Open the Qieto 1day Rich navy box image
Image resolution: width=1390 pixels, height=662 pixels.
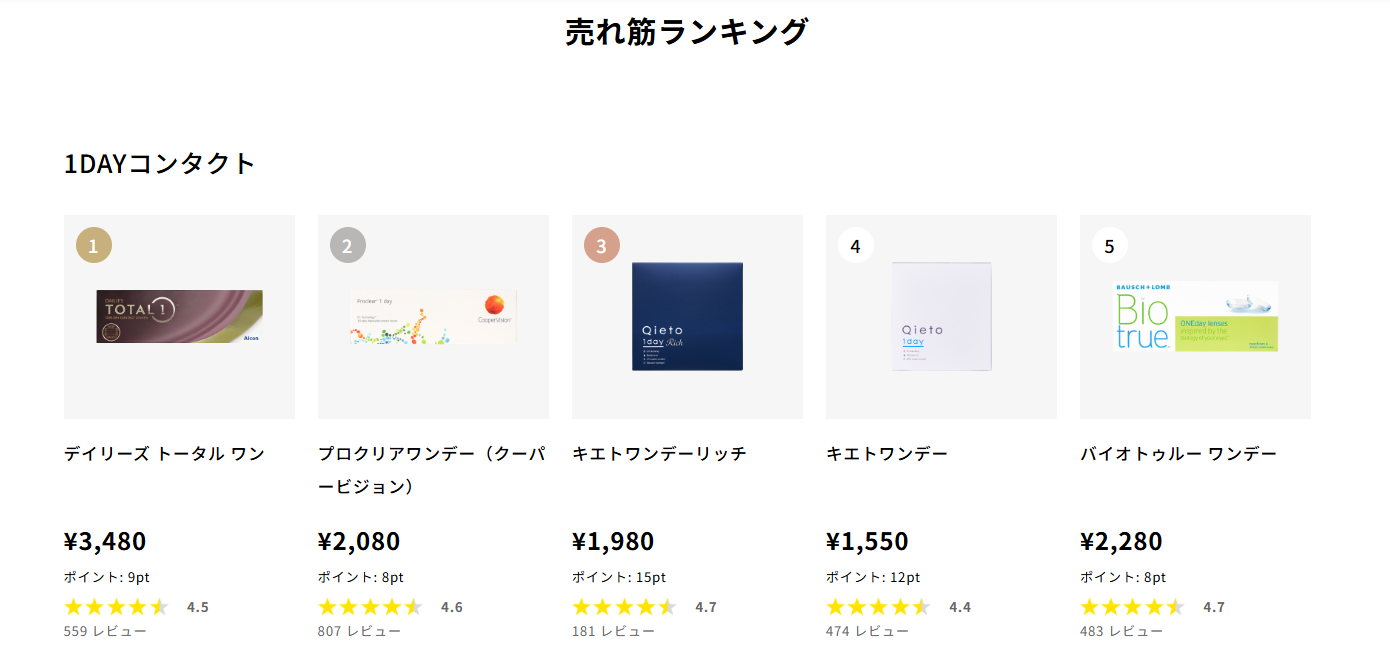tap(688, 317)
